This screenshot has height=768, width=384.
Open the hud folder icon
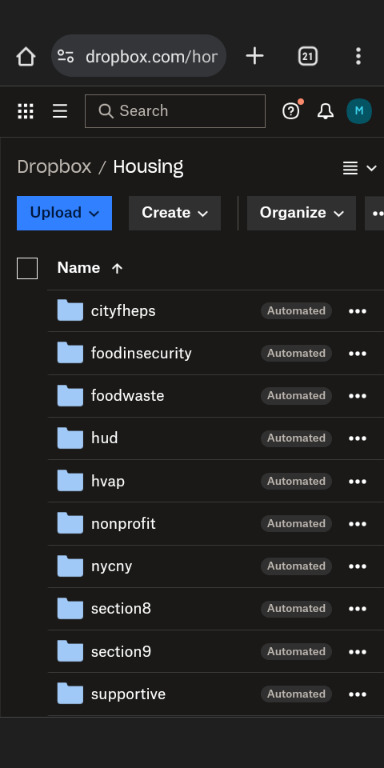[x=70, y=438]
